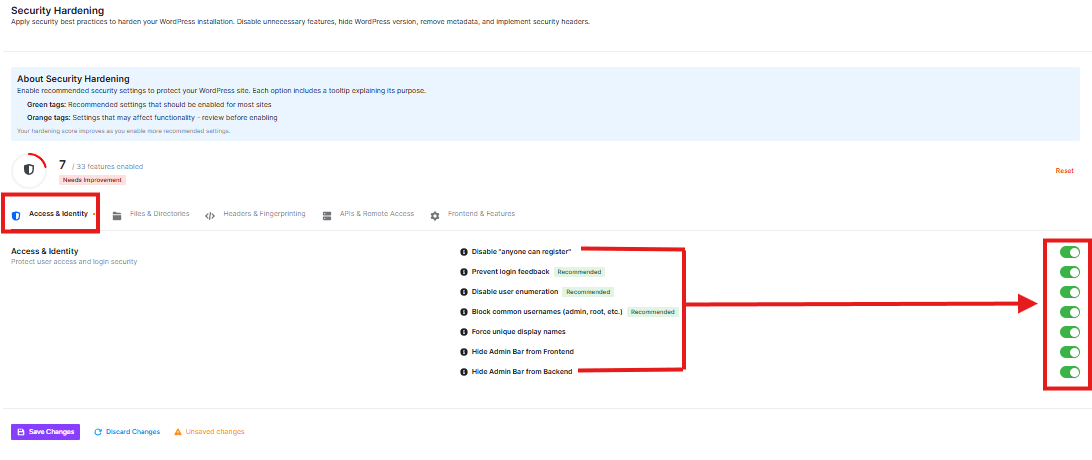The image size is (1092, 460).
Task: Click the Recommended tag on Prevent login feedback
Action: tap(579, 271)
